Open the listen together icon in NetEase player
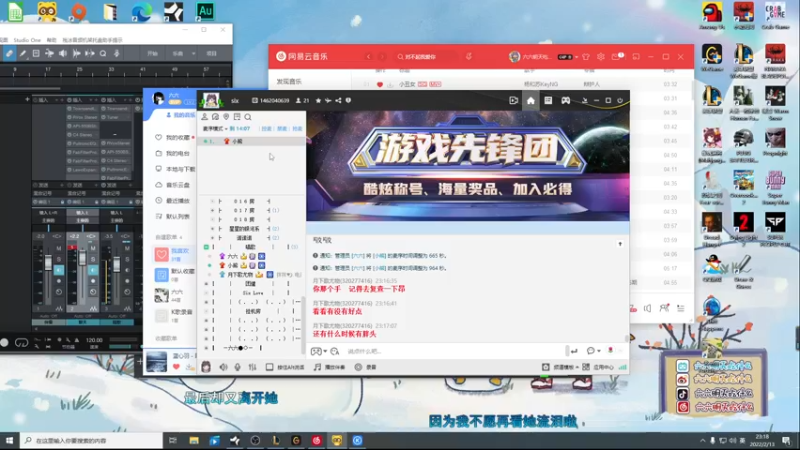Screen dimensions: 800x450 (x=664, y=308)
